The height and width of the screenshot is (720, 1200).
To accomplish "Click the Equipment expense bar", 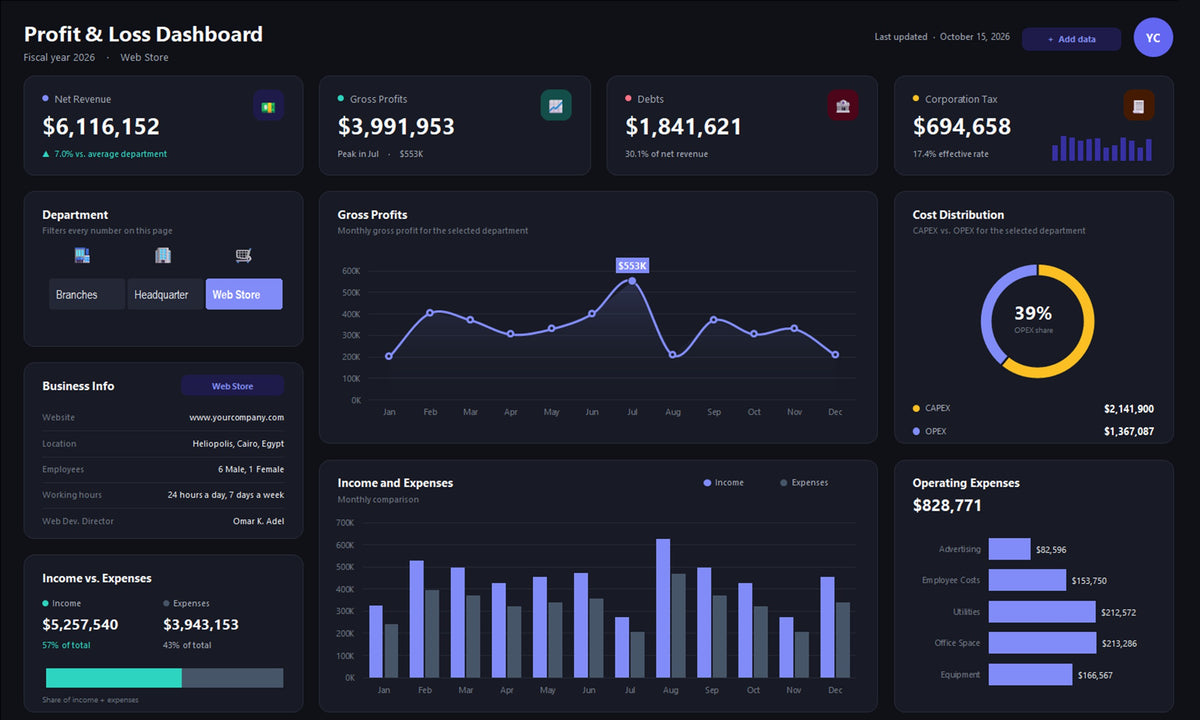I will pyautogui.click(x=1030, y=675).
